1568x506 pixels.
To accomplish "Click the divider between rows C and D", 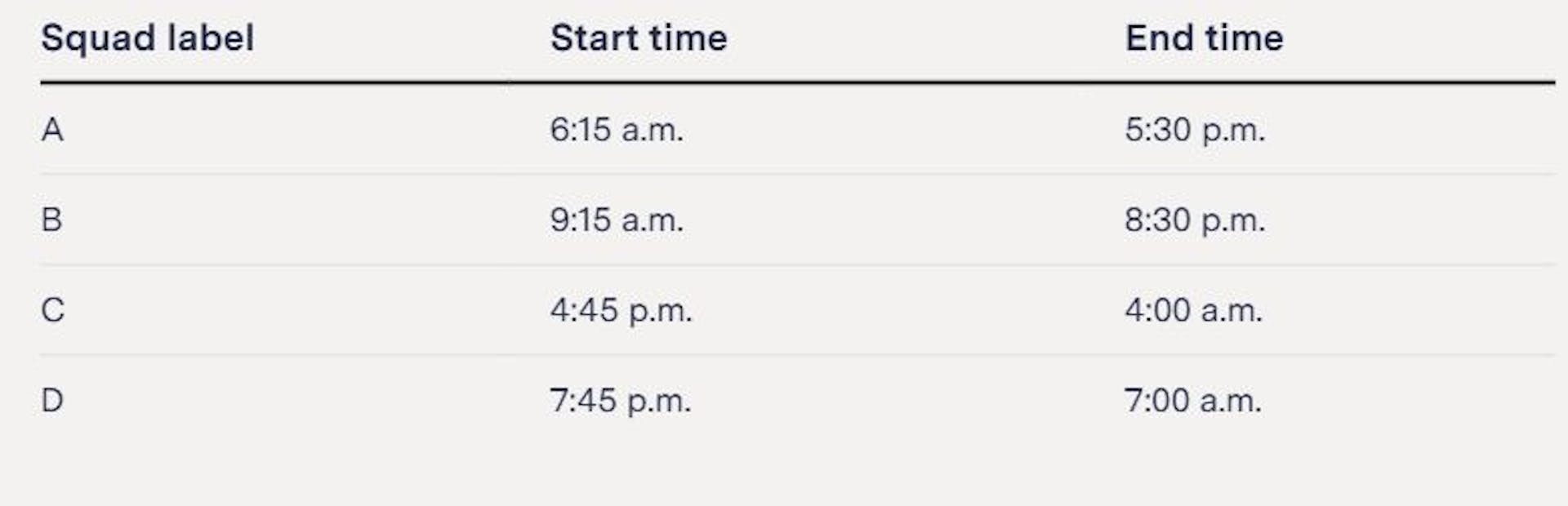I will 797,355.
